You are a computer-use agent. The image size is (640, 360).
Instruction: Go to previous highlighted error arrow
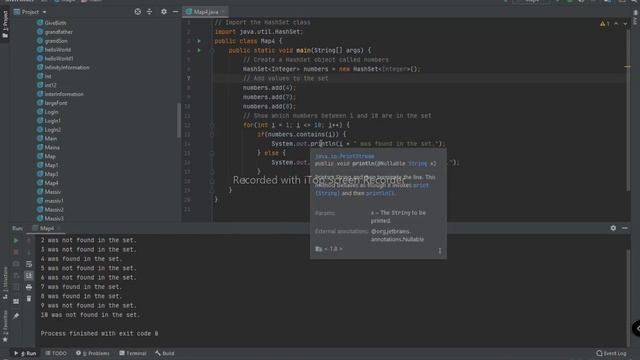pyautogui.click(x=616, y=24)
